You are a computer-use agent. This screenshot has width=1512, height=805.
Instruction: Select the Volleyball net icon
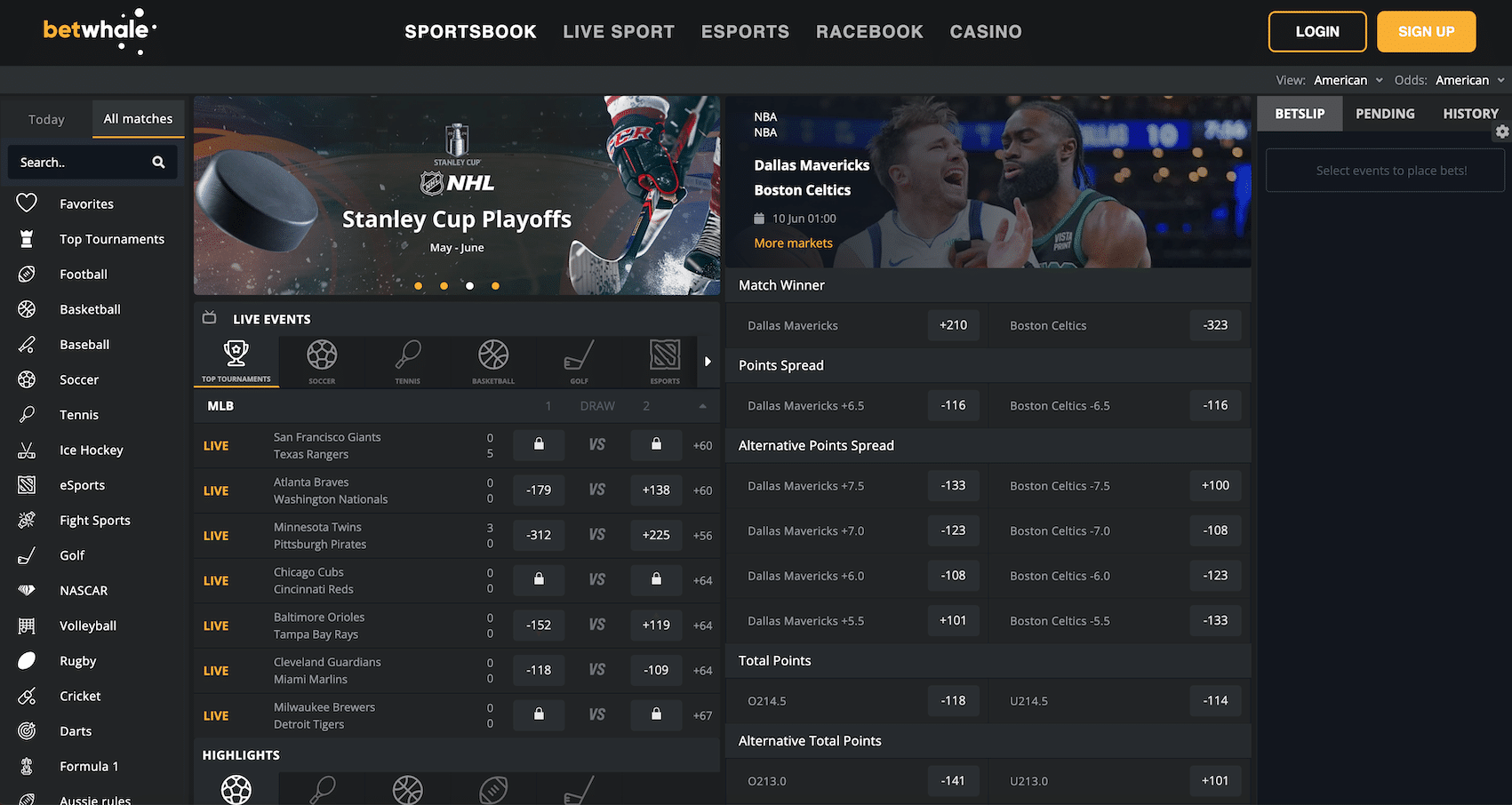tap(27, 626)
